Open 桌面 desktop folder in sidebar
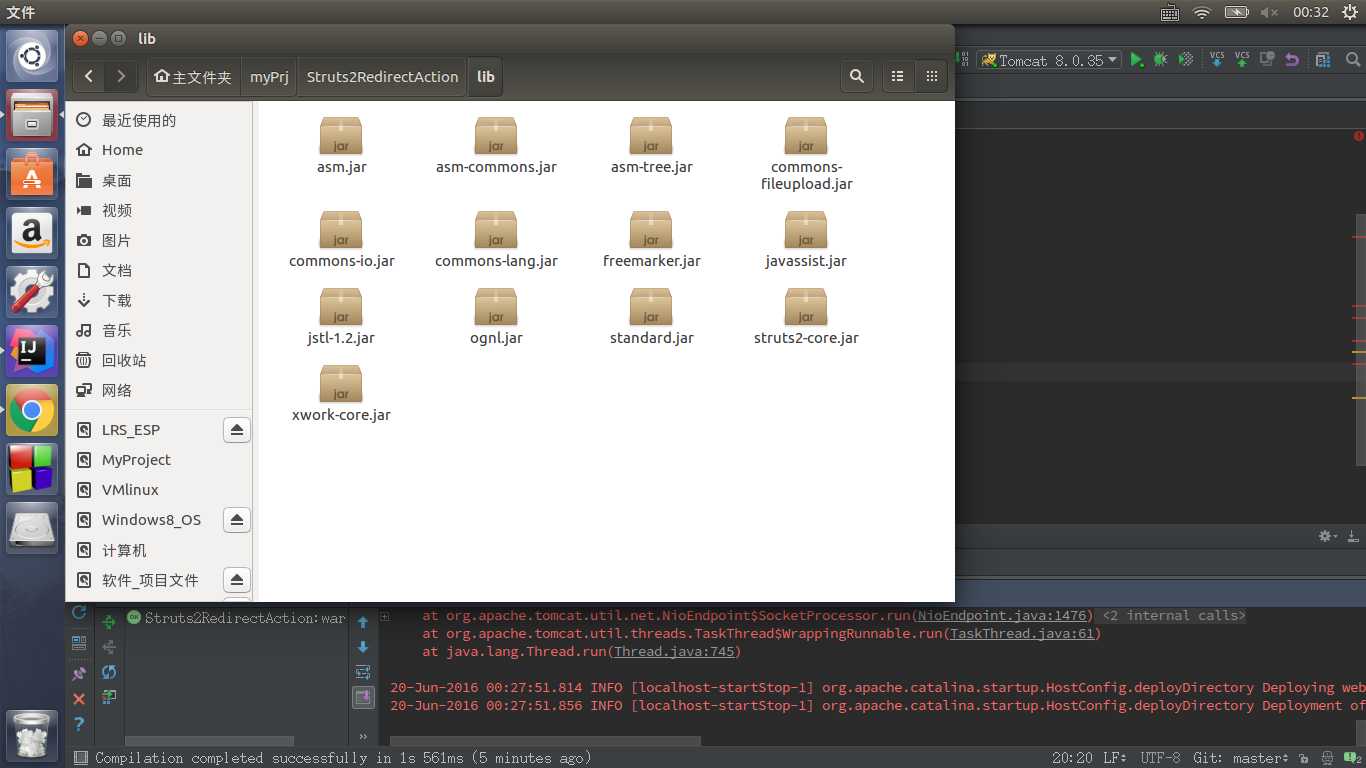The width and height of the screenshot is (1366, 768). pos(159,180)
